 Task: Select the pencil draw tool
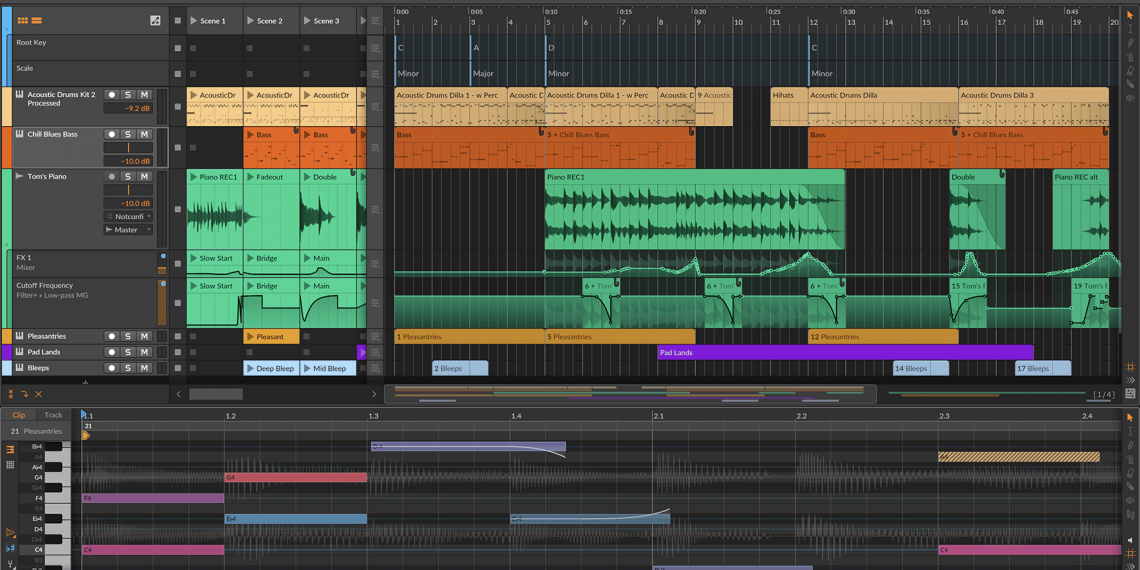(x=1130, y=44)
